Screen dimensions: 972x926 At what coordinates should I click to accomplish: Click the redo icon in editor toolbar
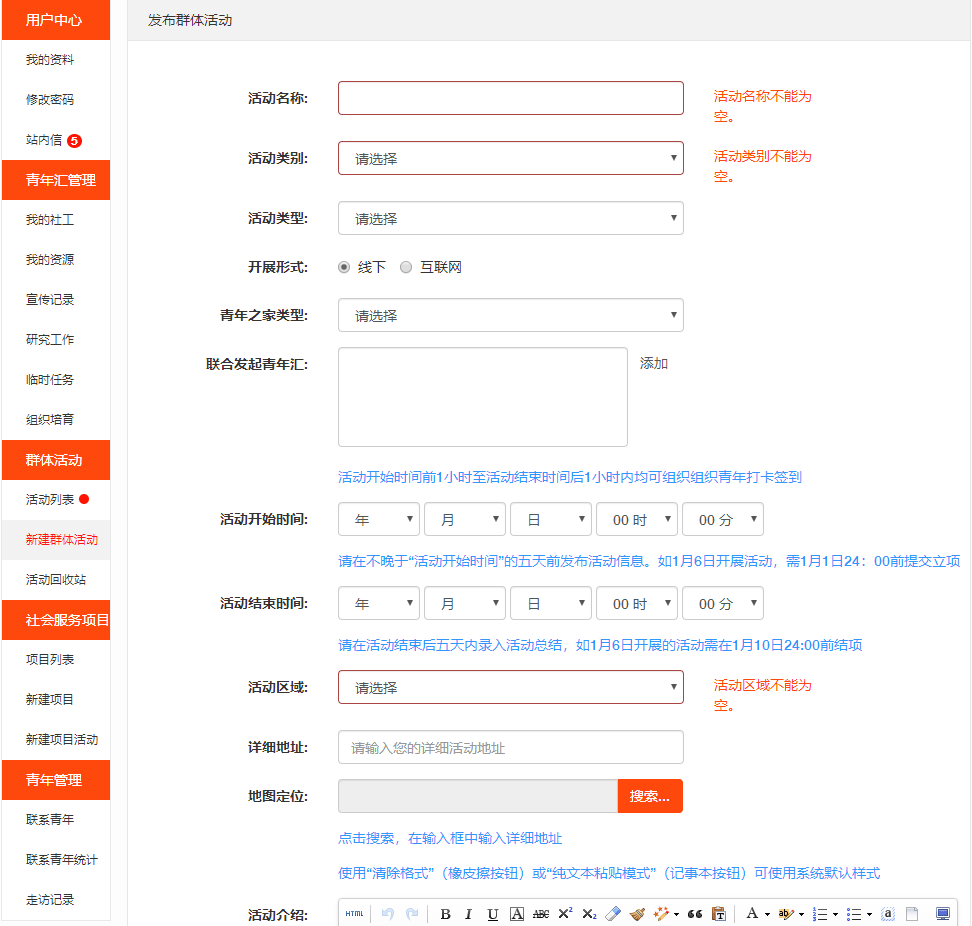[x=412, y=914]
